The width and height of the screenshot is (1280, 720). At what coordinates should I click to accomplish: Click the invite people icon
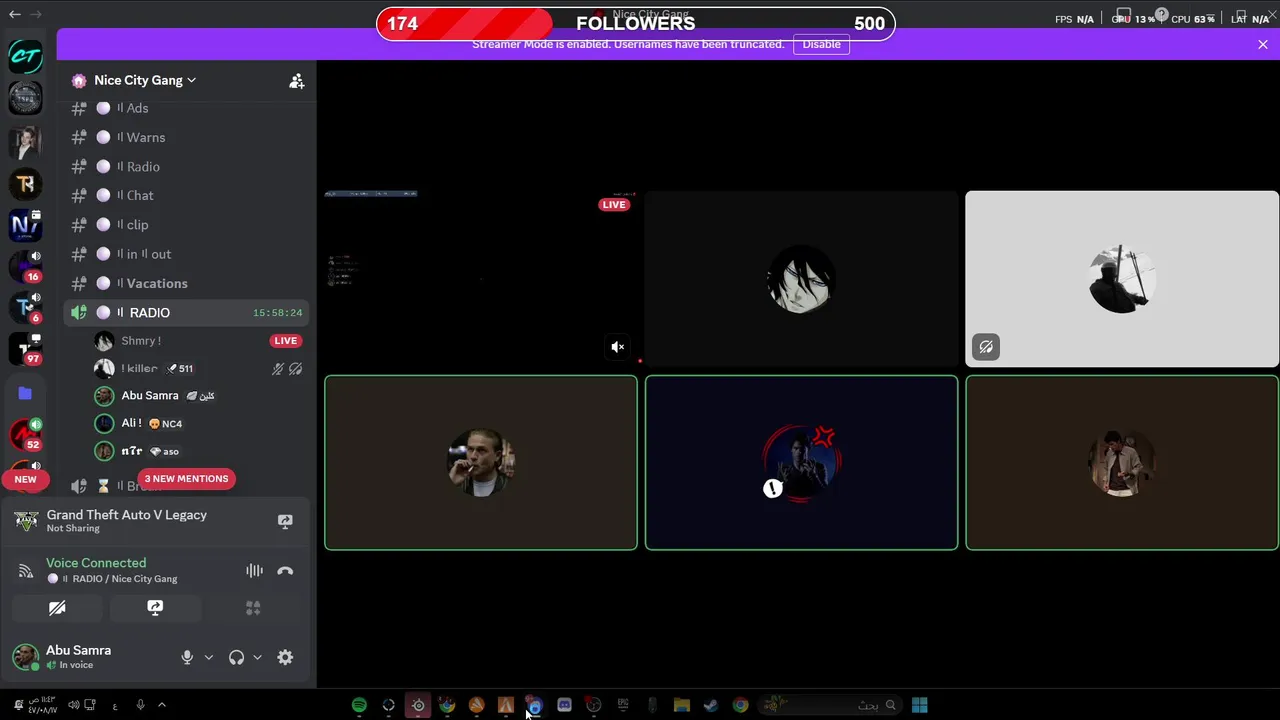(x=296, y=81)
